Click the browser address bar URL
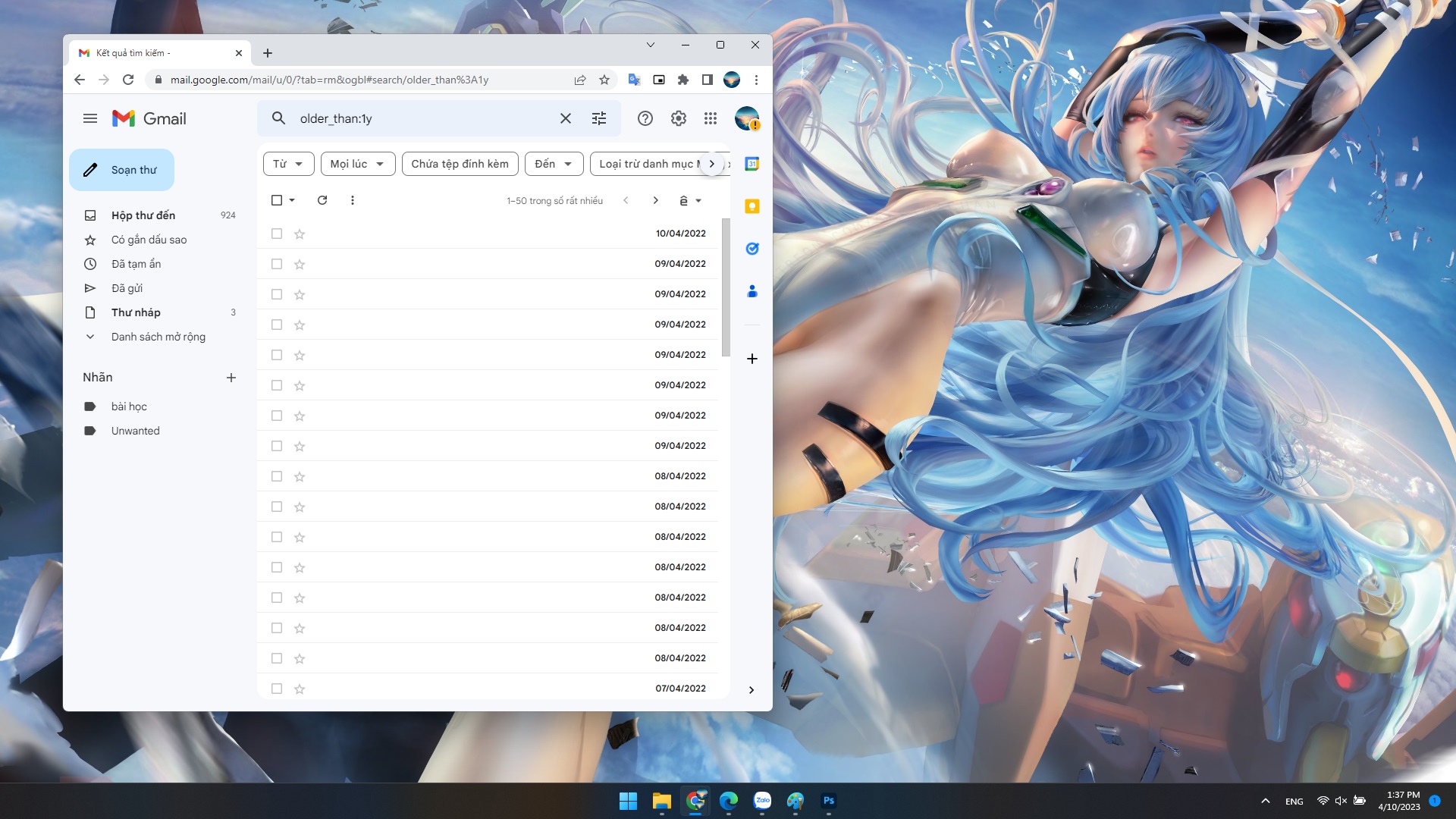The width and height of the screenshot is (1456, 819). [329, 80]
